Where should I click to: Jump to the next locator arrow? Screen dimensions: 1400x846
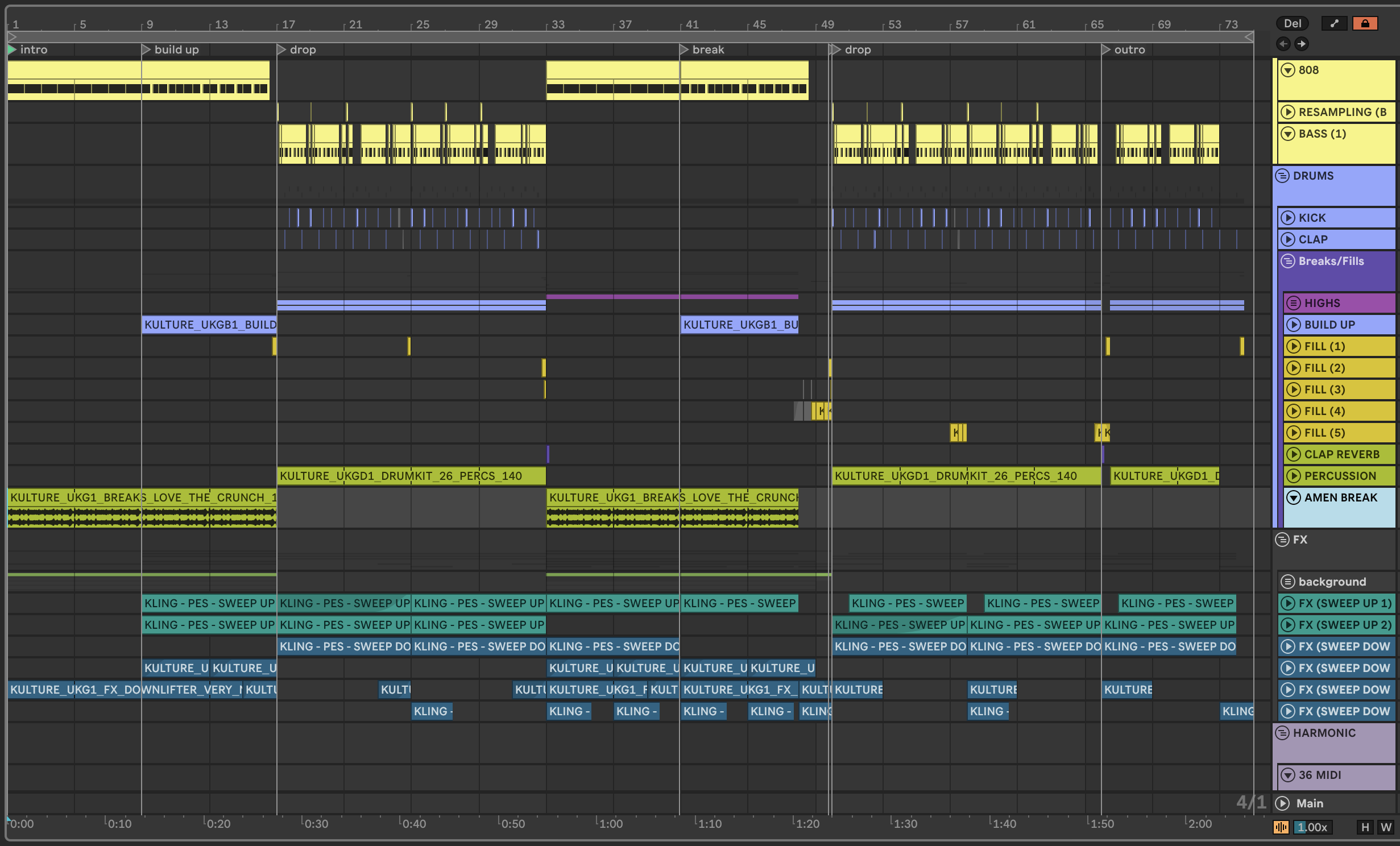[x=1302, y=44]
